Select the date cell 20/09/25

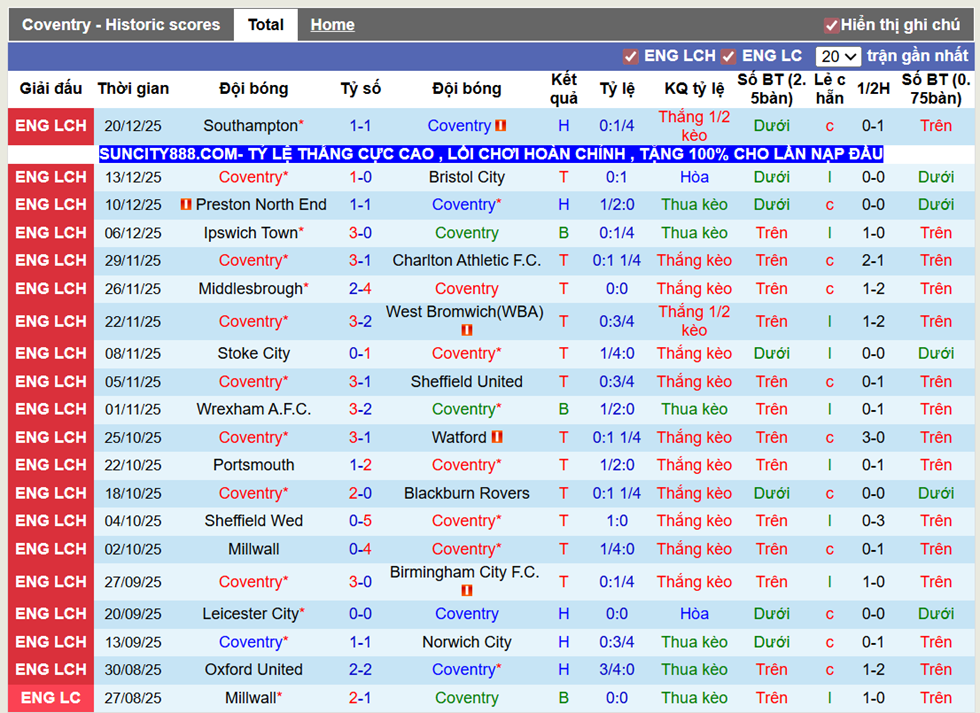133,614
